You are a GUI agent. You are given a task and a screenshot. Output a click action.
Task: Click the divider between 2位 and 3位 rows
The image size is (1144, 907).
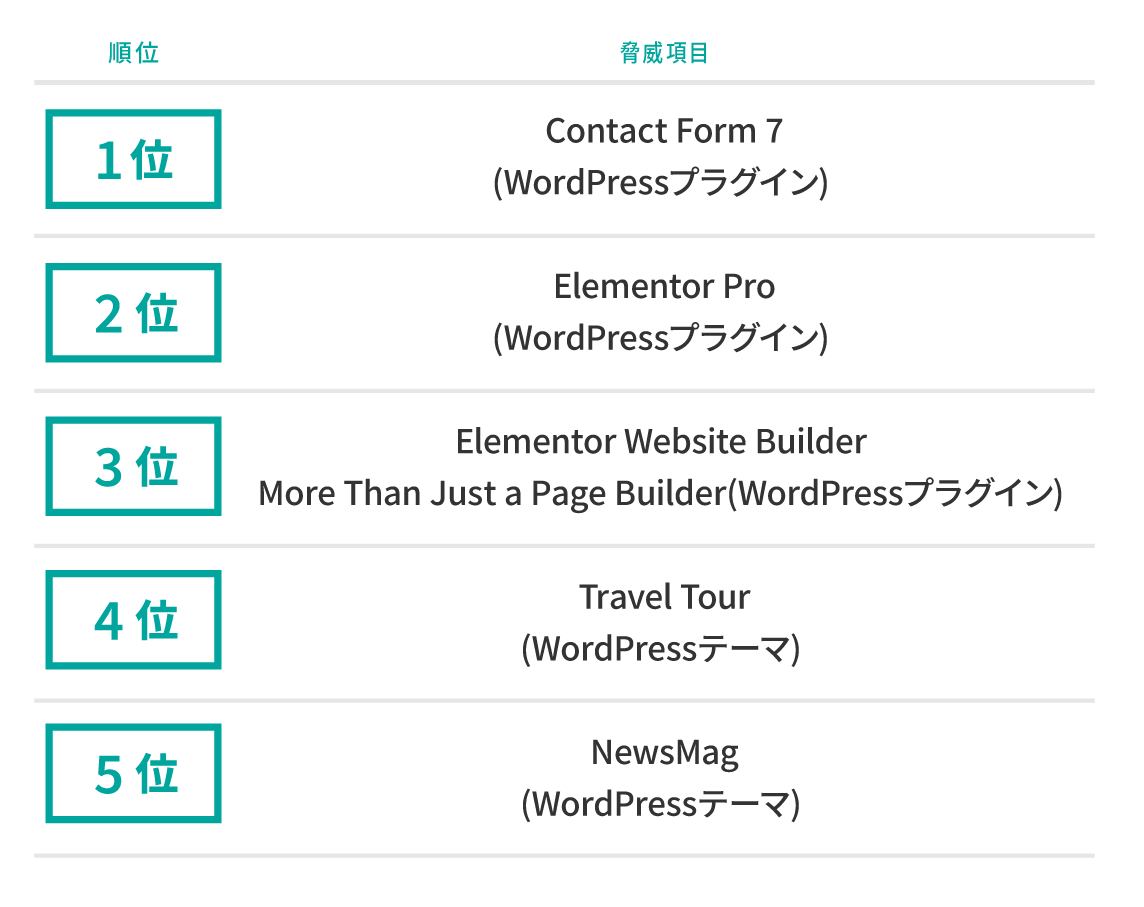point(564,391)
